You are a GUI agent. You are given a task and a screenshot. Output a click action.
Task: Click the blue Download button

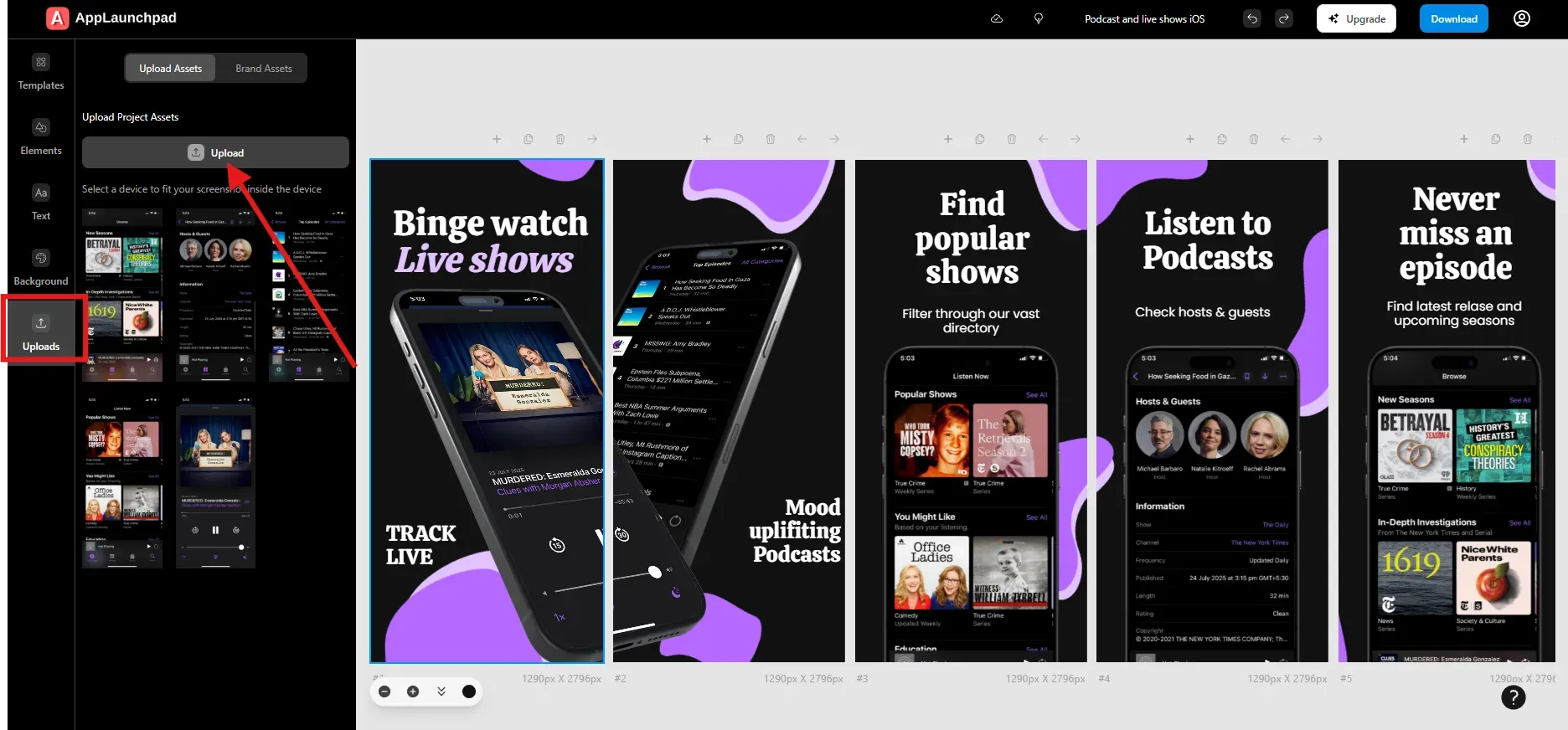pos(1453,18)
